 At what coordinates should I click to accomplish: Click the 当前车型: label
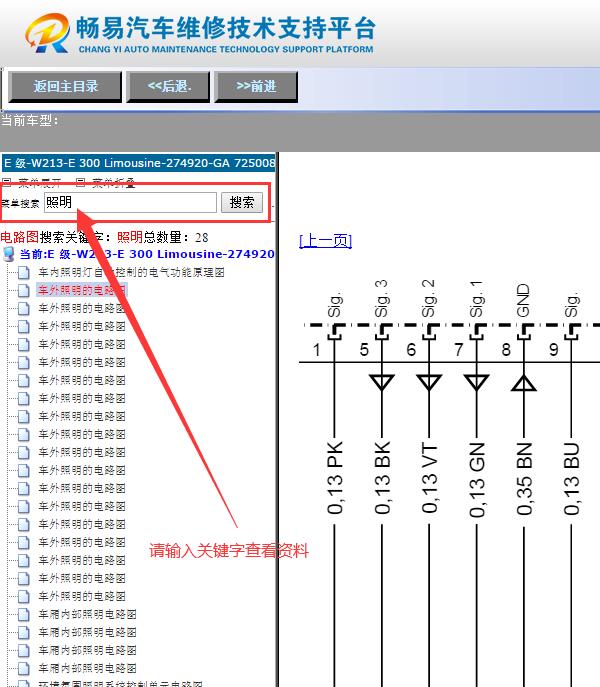coord(29,120)
